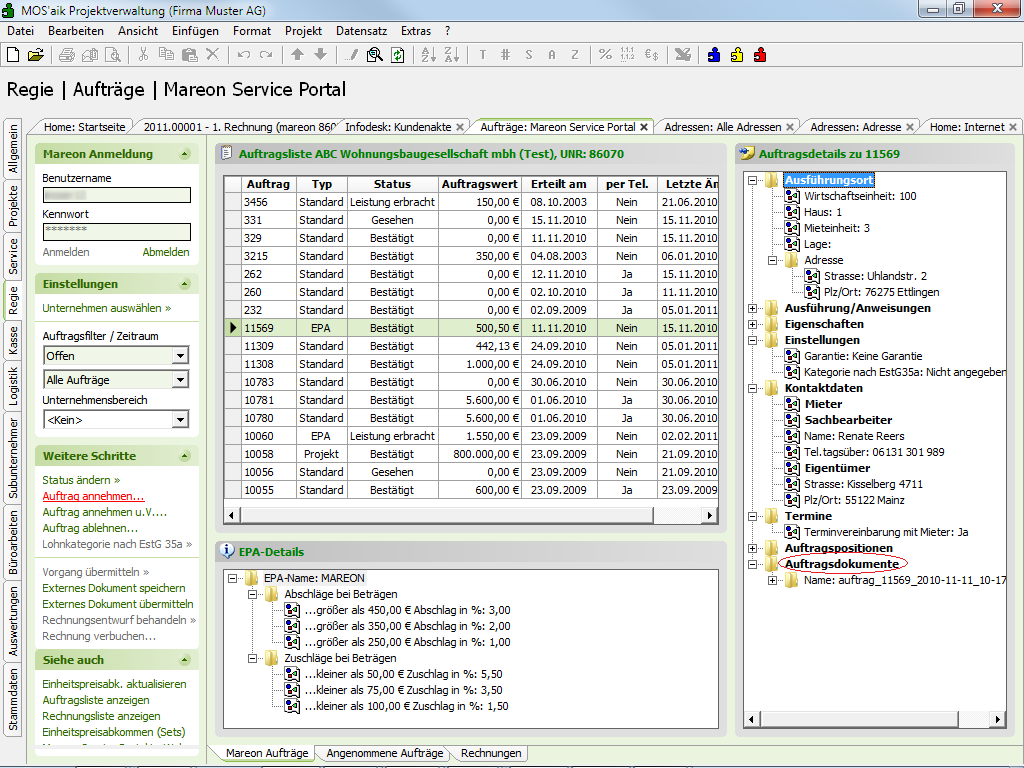Open the Unternehmensbereich Kein dropdown
Viewport: 1024px width, 768px height.
click(180, 420)
